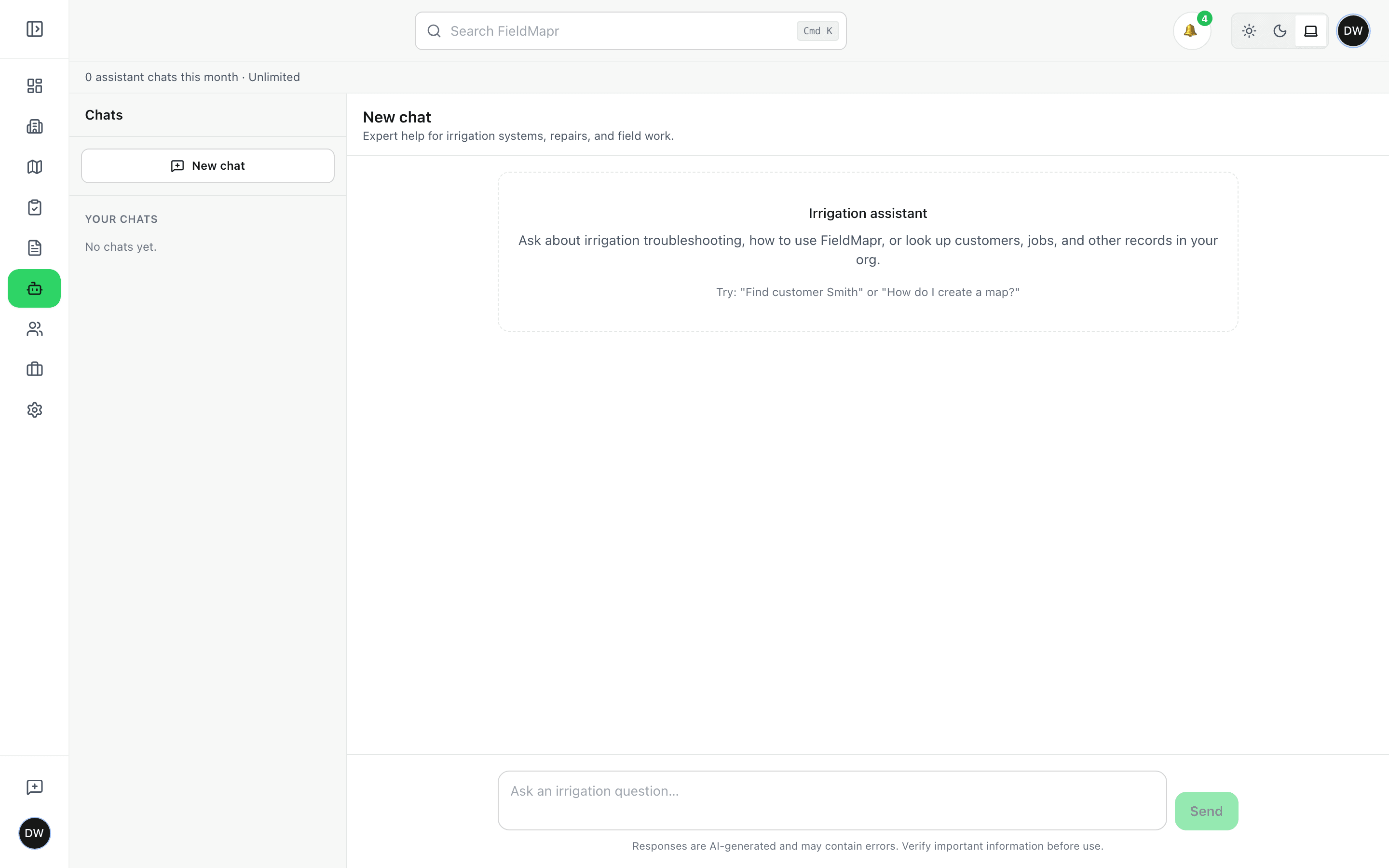Open the document file icon in sidebar

click(34, 247)
